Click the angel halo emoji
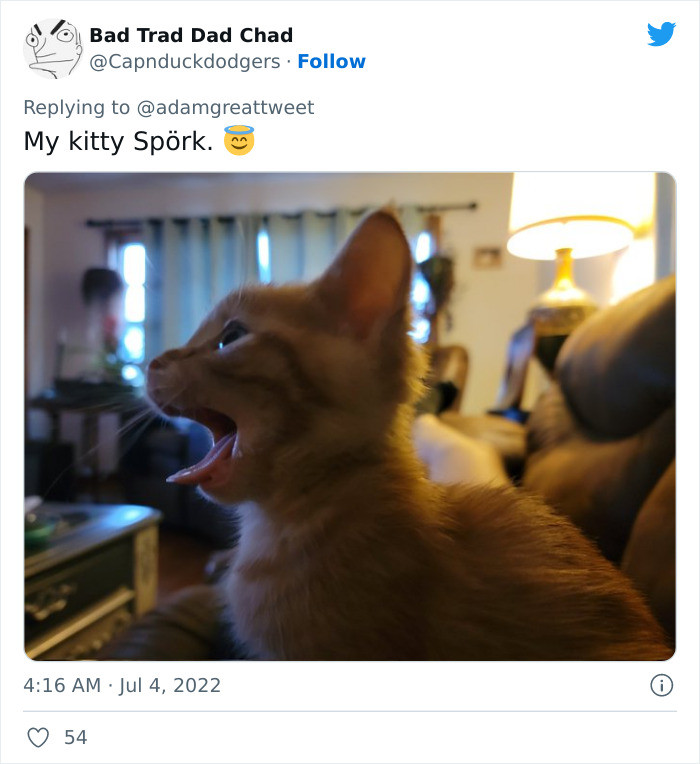Image resolution: width=700 pixels, height=764 pixels. pyautogui.click(x=239, y=140)
